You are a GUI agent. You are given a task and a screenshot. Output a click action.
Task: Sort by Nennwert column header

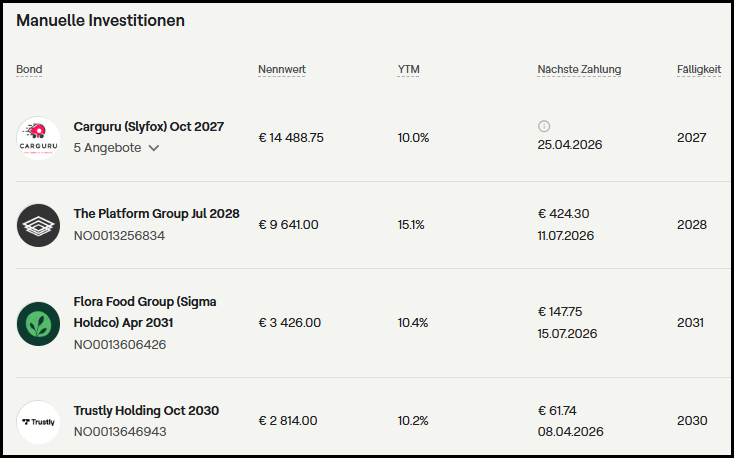pyautogui.click(x=282, y=69)
